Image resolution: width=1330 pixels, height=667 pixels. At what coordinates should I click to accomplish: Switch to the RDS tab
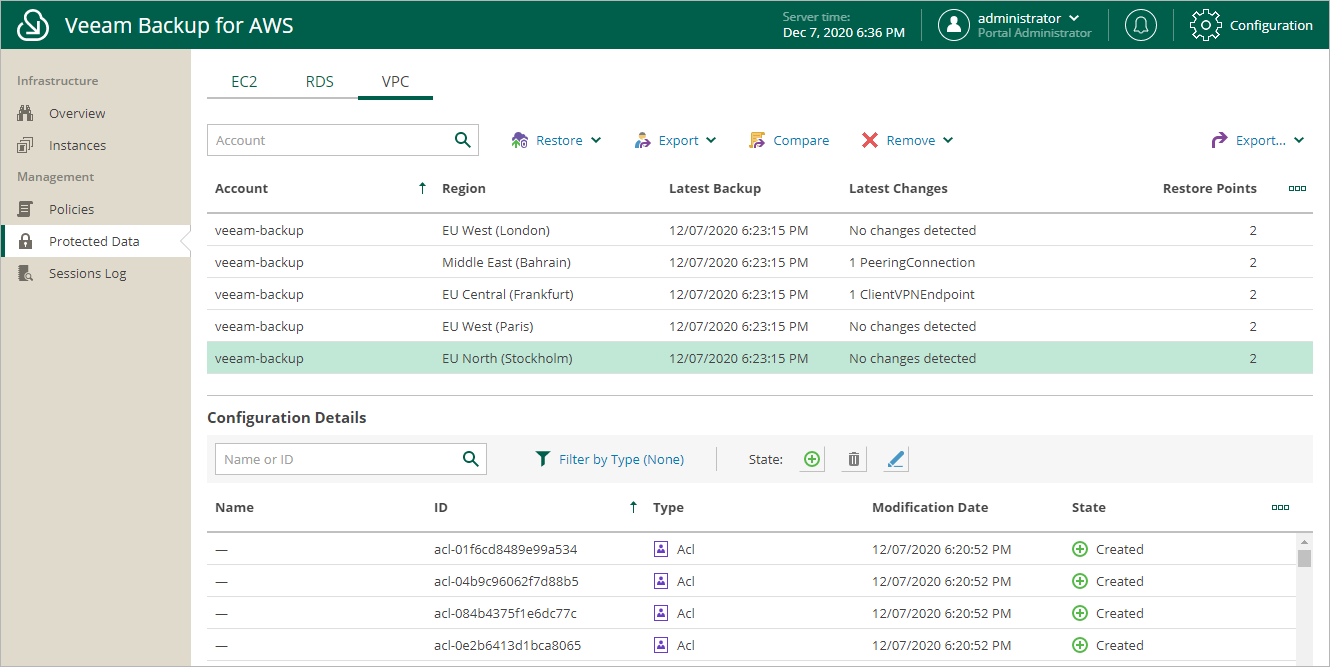320,82
